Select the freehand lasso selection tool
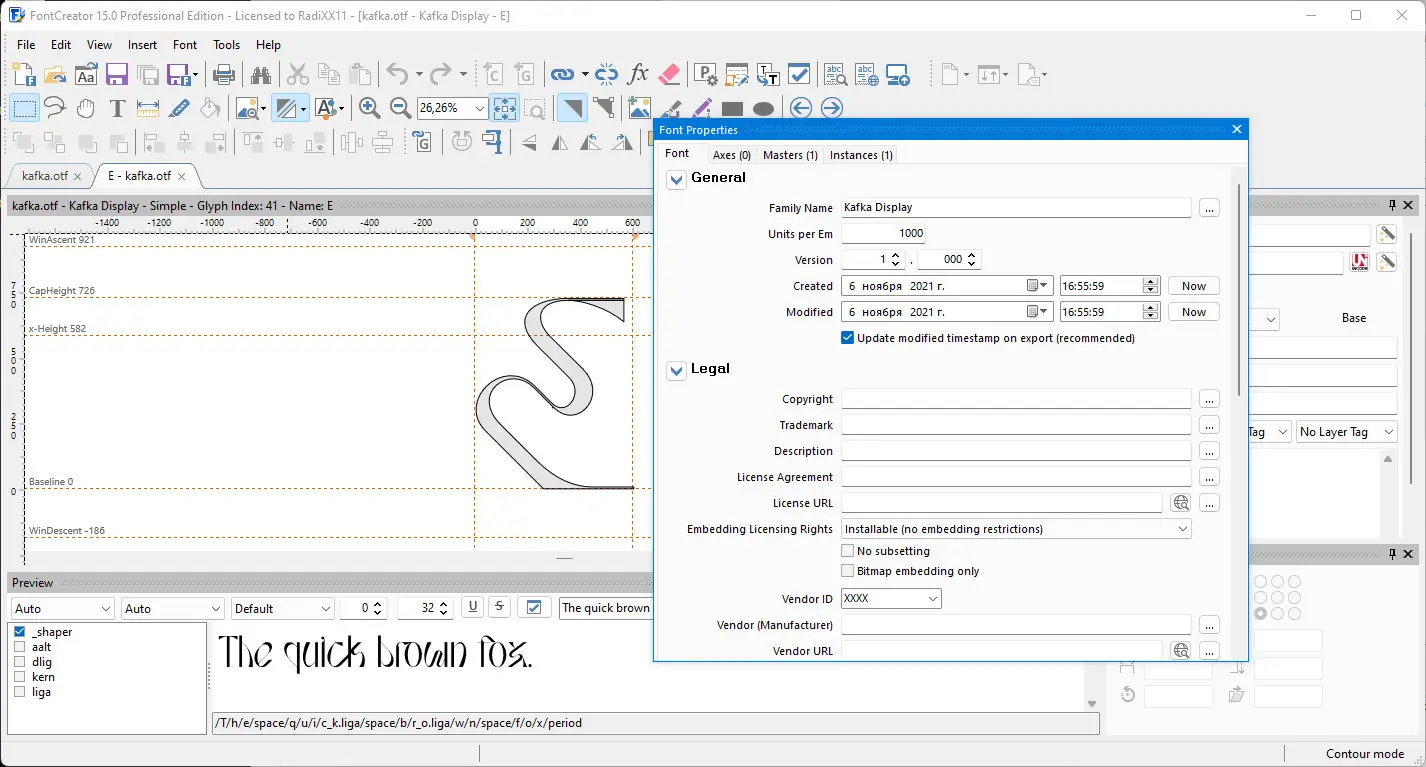The width and height of the screenshot is (1426, 767). 55,108
